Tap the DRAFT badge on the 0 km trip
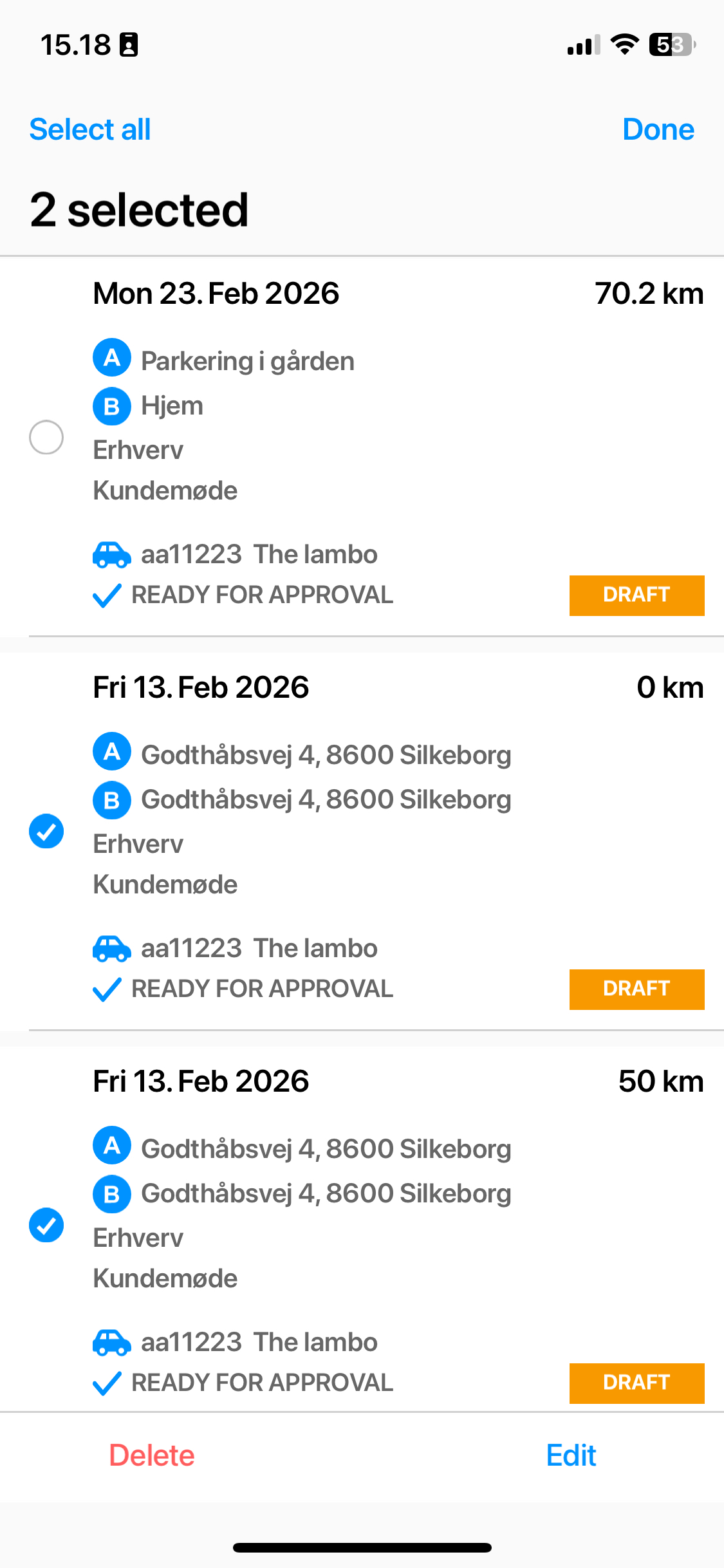The width and height of the screenshot is (724, 1568). 637,989
